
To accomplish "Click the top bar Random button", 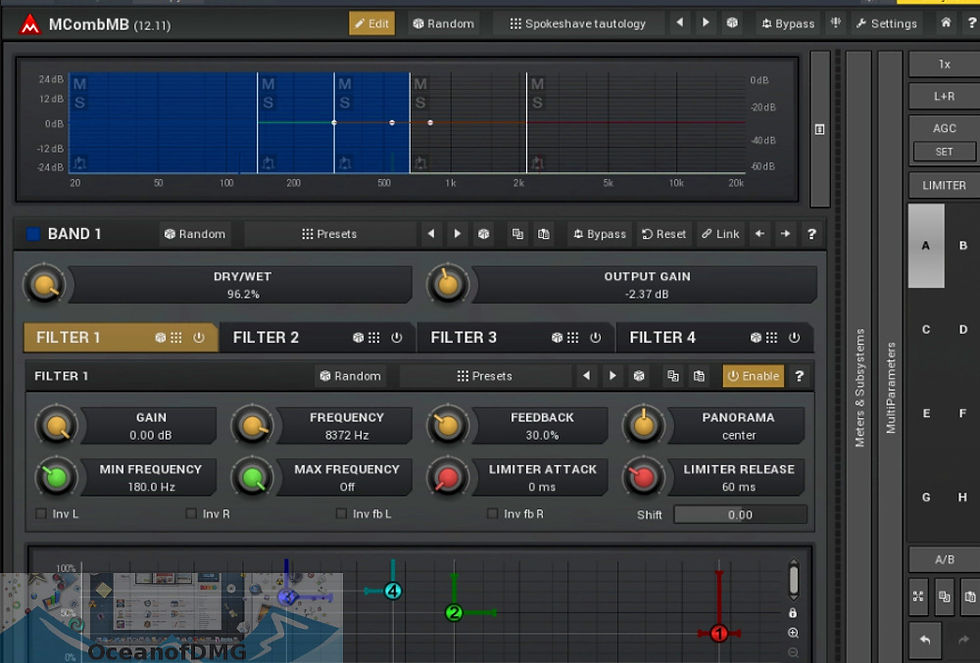I will (x=444, y=23).
